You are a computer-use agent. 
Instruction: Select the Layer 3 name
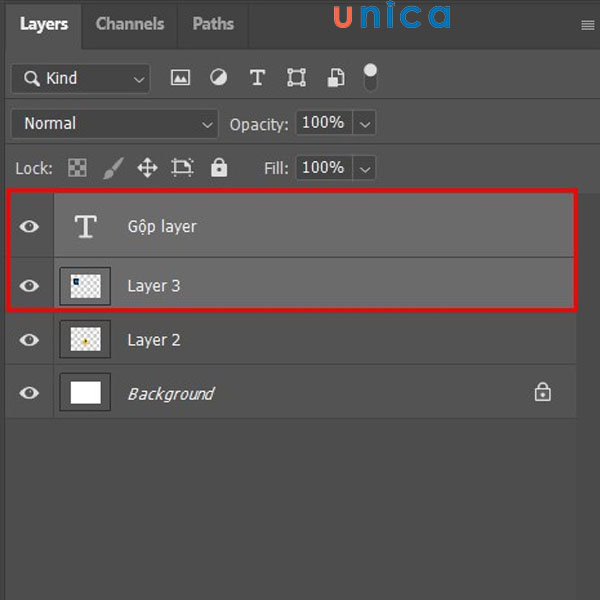[154, 286]
